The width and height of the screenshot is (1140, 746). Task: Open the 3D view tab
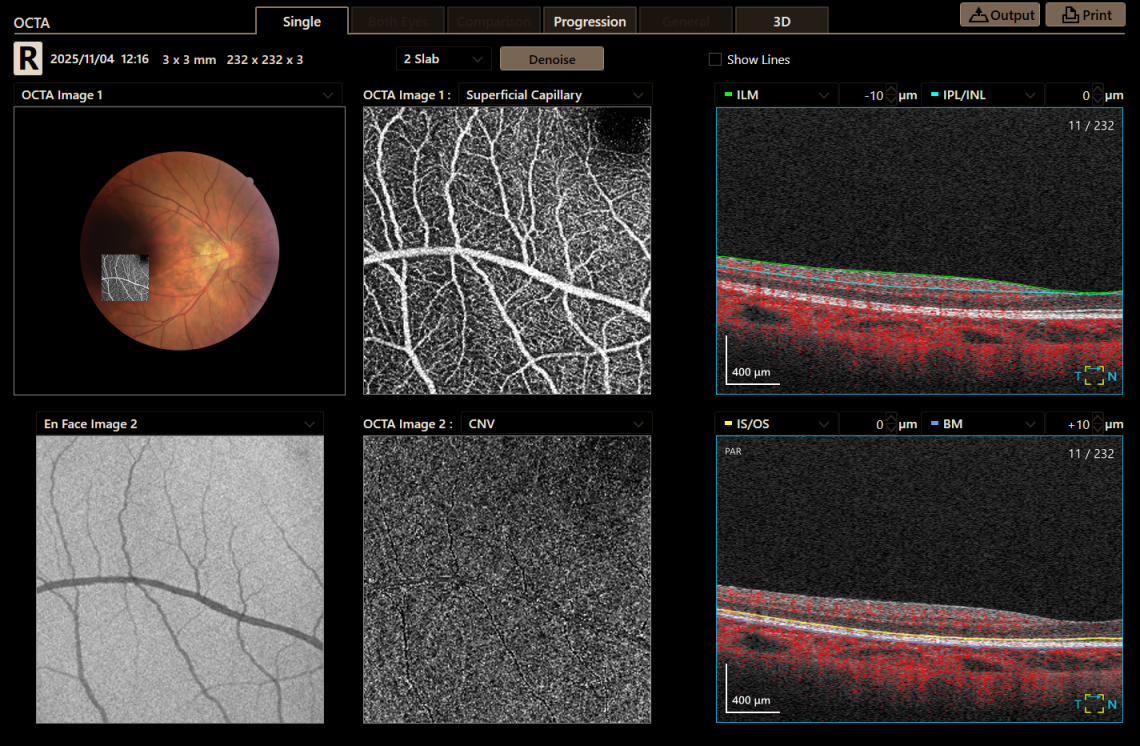[781, 19]
